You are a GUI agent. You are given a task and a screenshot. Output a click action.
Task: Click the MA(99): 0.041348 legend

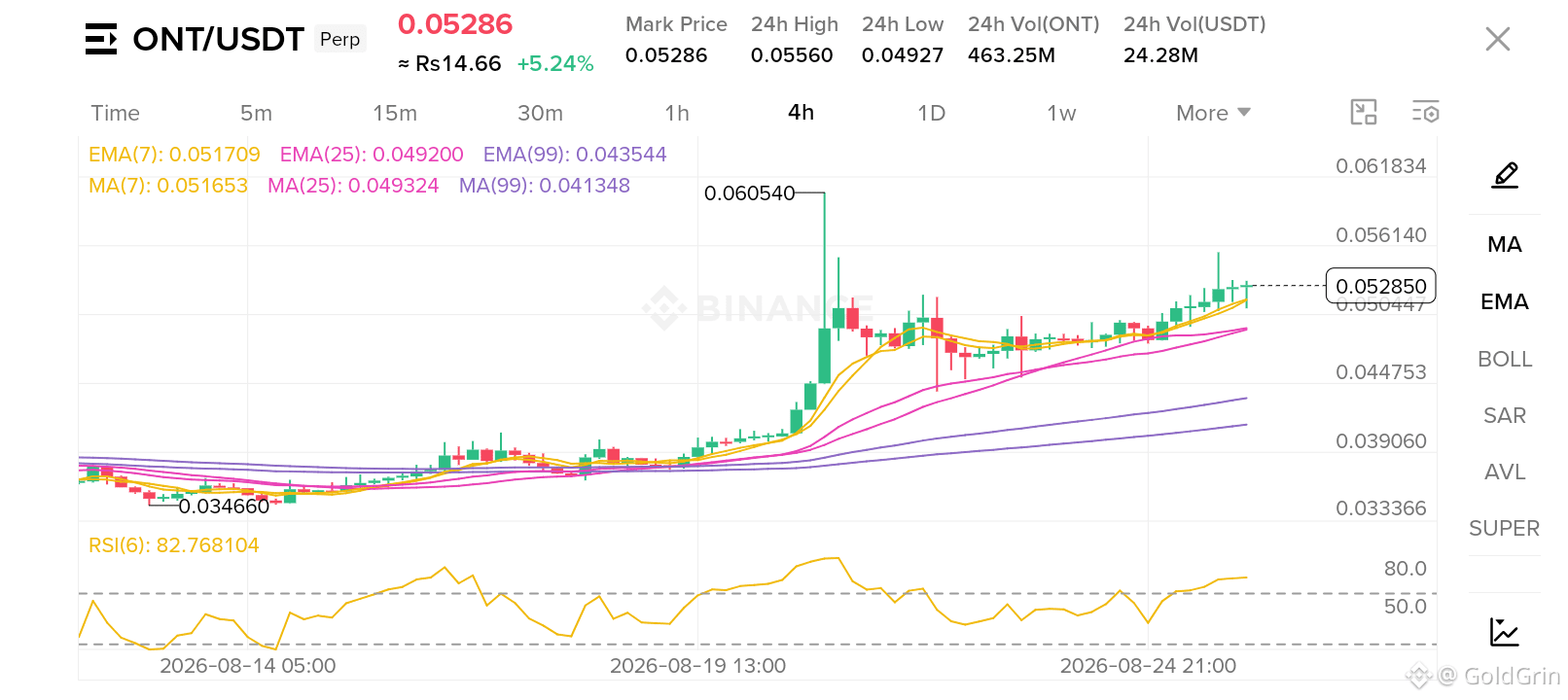545,186
